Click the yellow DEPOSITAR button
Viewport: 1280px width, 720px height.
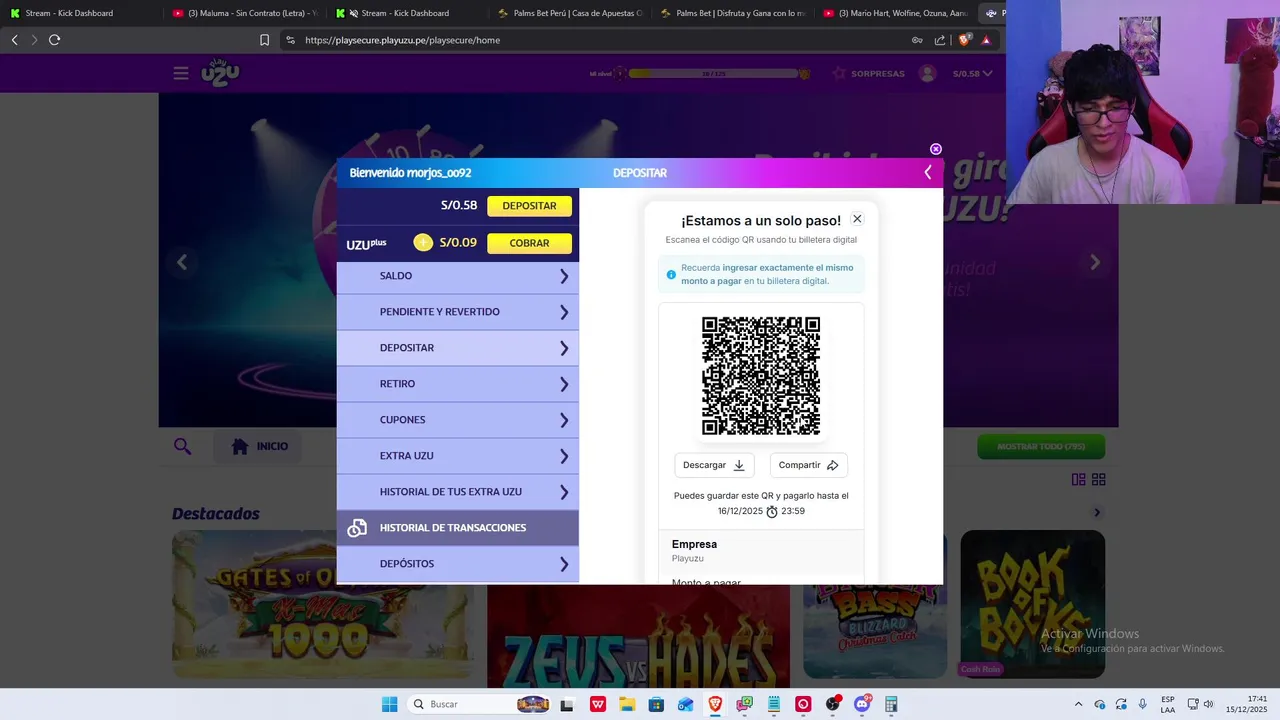click(529, 206)
